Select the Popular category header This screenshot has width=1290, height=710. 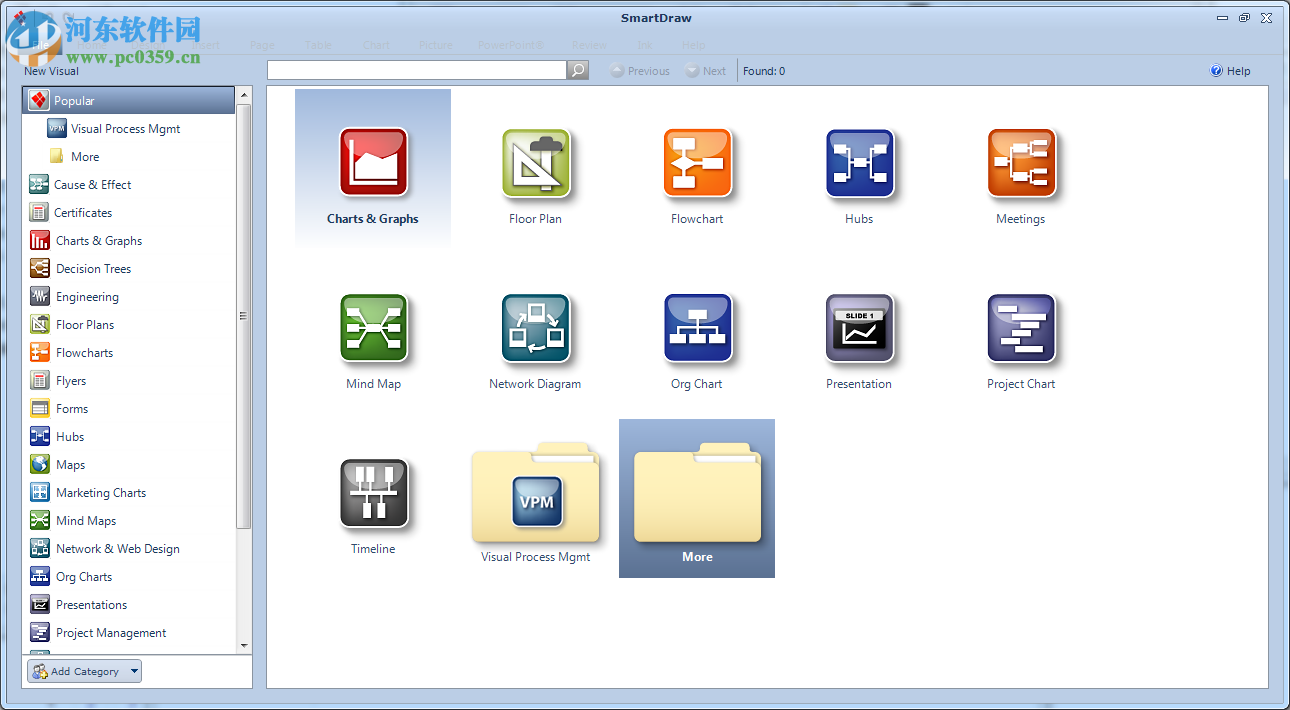[129, 101]
